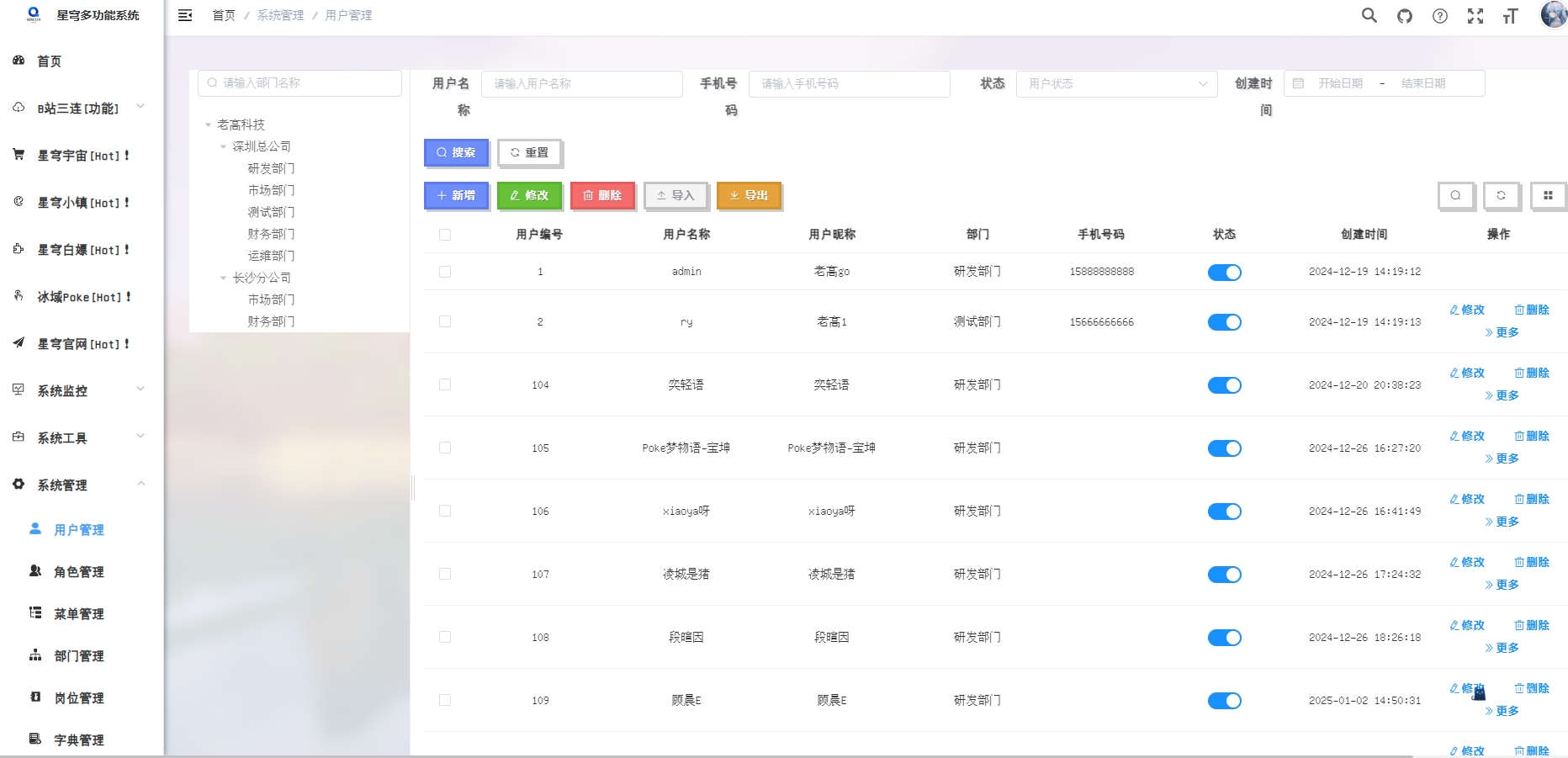The image size is (1568, 758).
Task: Check the checkbox for admin row
Action: [445, 272]
